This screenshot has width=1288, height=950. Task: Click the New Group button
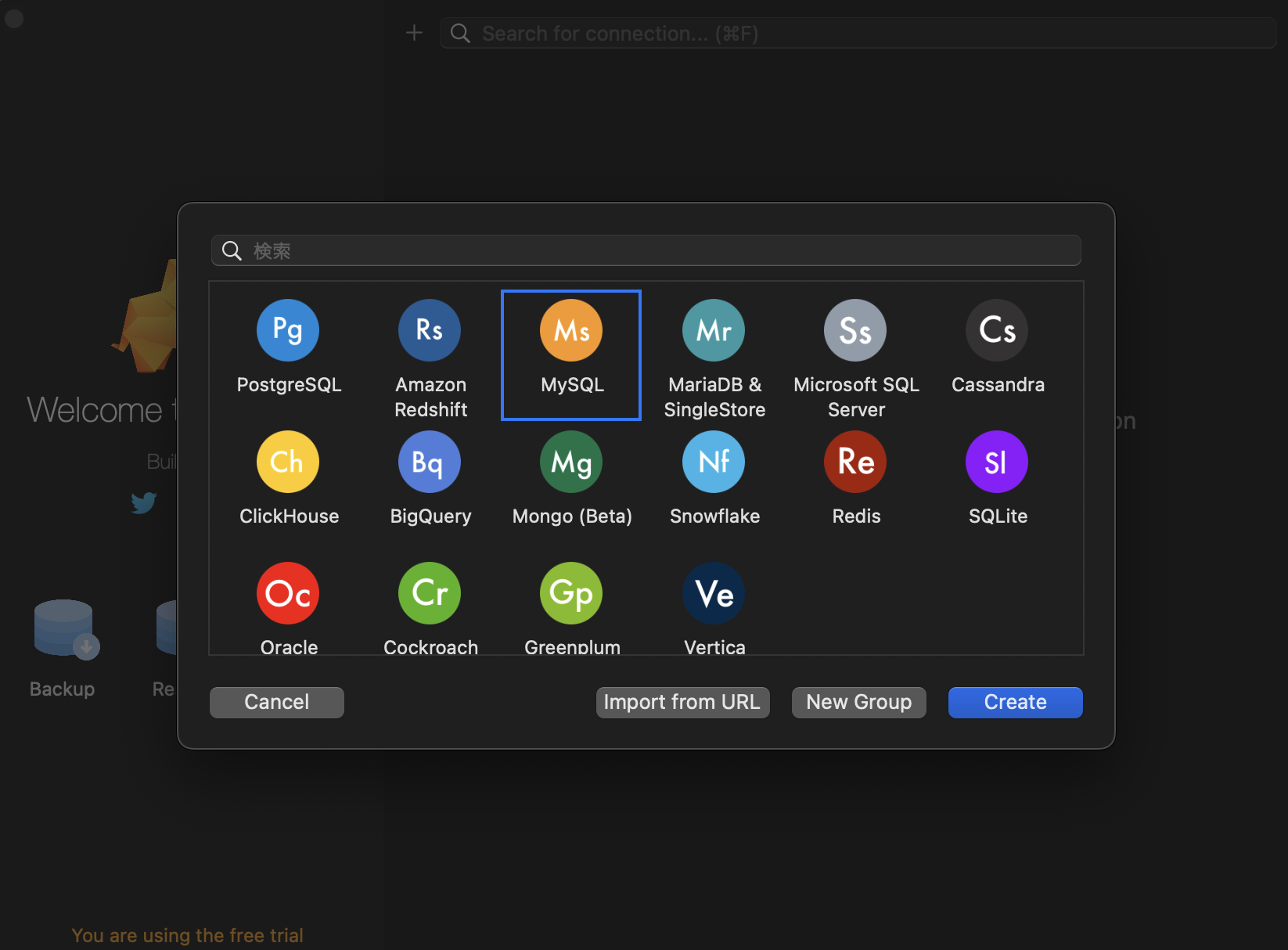click(x=859, y=702)
